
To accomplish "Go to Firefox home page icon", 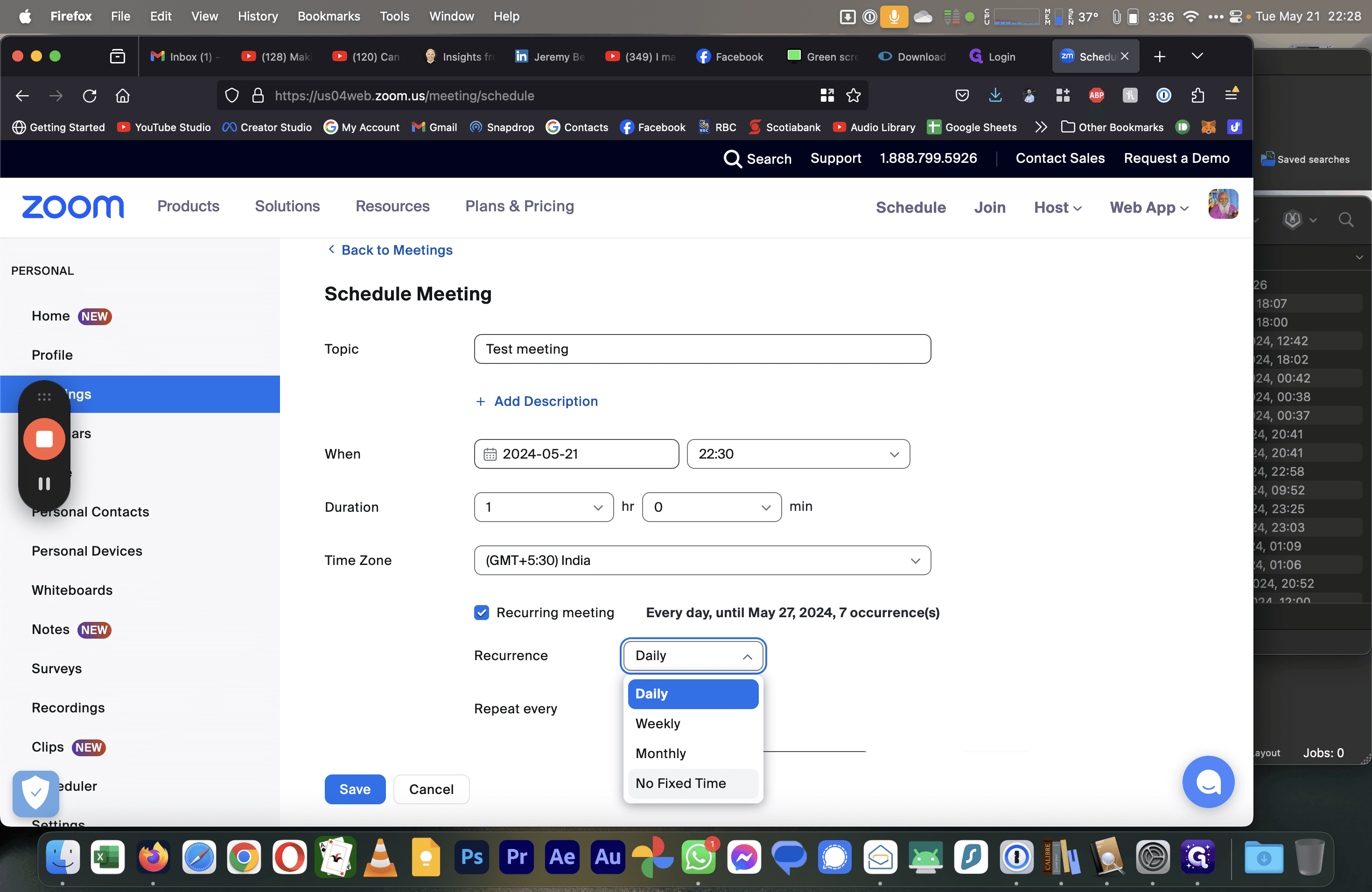I will (x=122, y=96).
